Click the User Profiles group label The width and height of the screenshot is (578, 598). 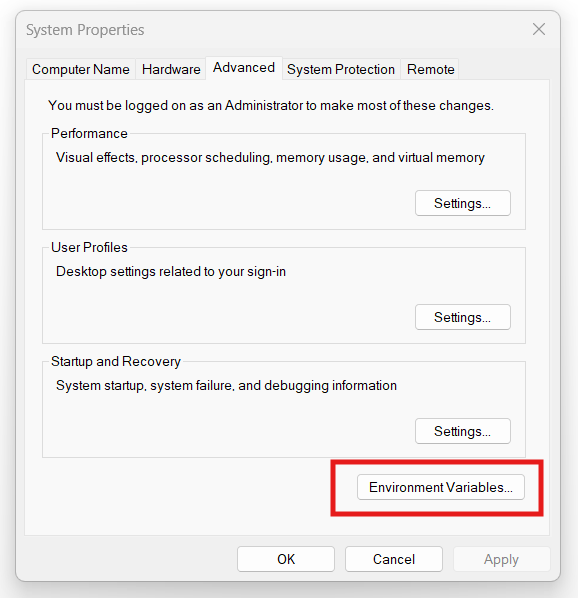[89, 248]
